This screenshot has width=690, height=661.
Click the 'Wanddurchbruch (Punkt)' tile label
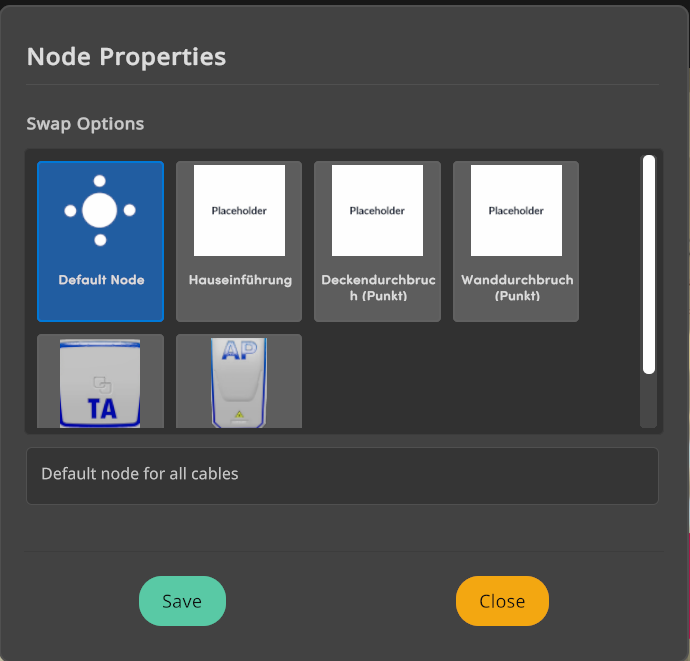click(517, 288)
